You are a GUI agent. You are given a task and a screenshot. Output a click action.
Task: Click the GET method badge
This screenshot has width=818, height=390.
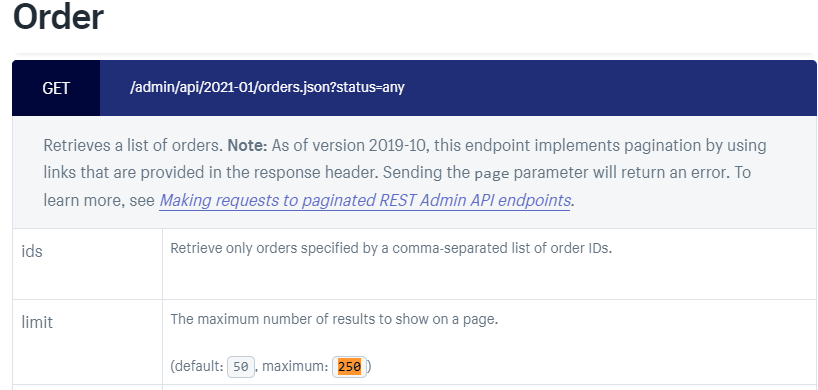tap(56, 88)
